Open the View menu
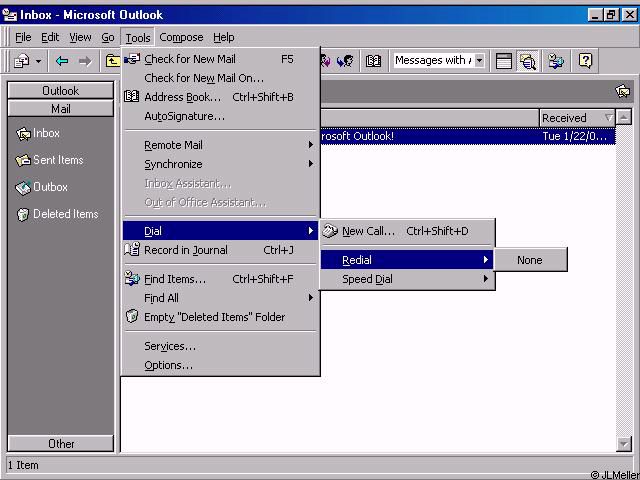Image resolution: width=640 pixels, height=480 pixels. [x=80, y=38]
